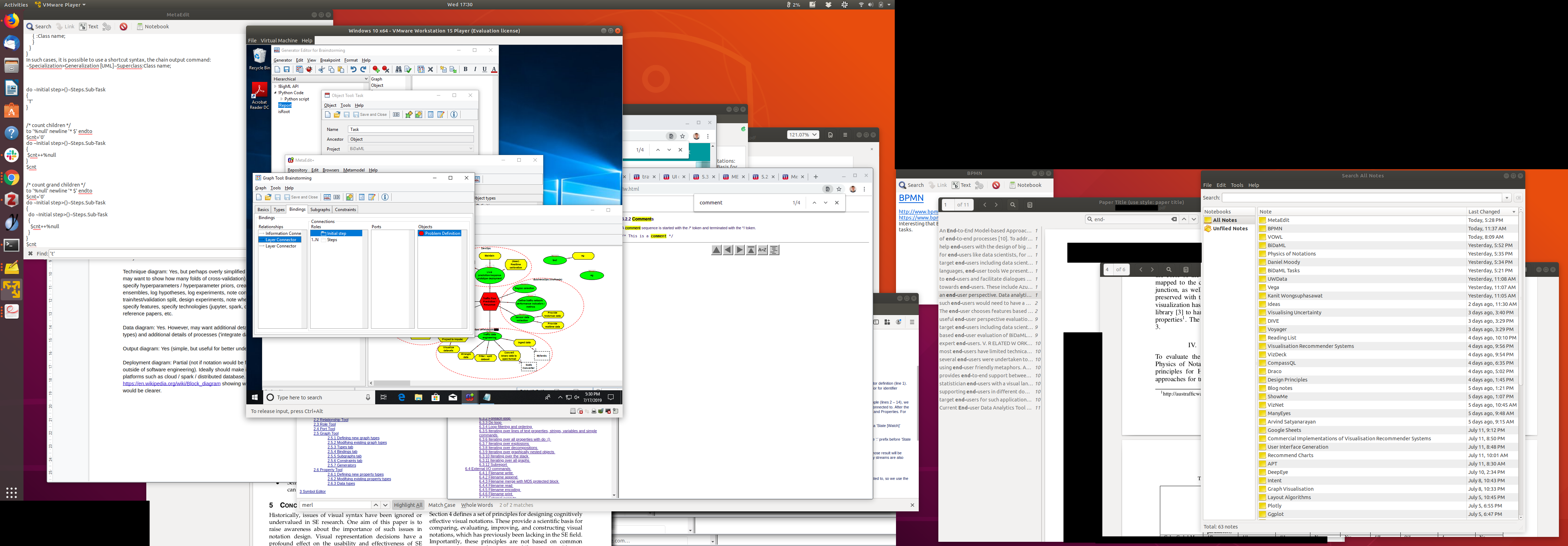
Task: Toggle Highlight All in find bar
Action: 407,505
